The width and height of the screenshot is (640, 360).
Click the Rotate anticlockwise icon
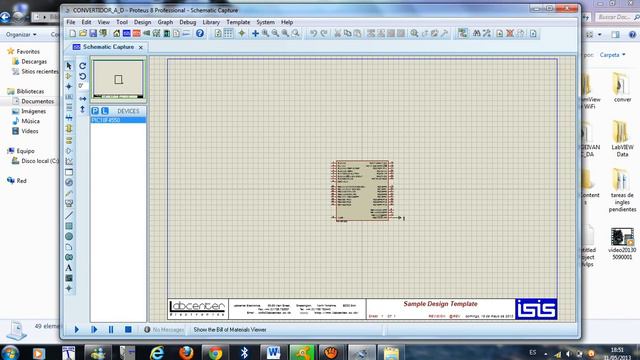tap(82, 76)
